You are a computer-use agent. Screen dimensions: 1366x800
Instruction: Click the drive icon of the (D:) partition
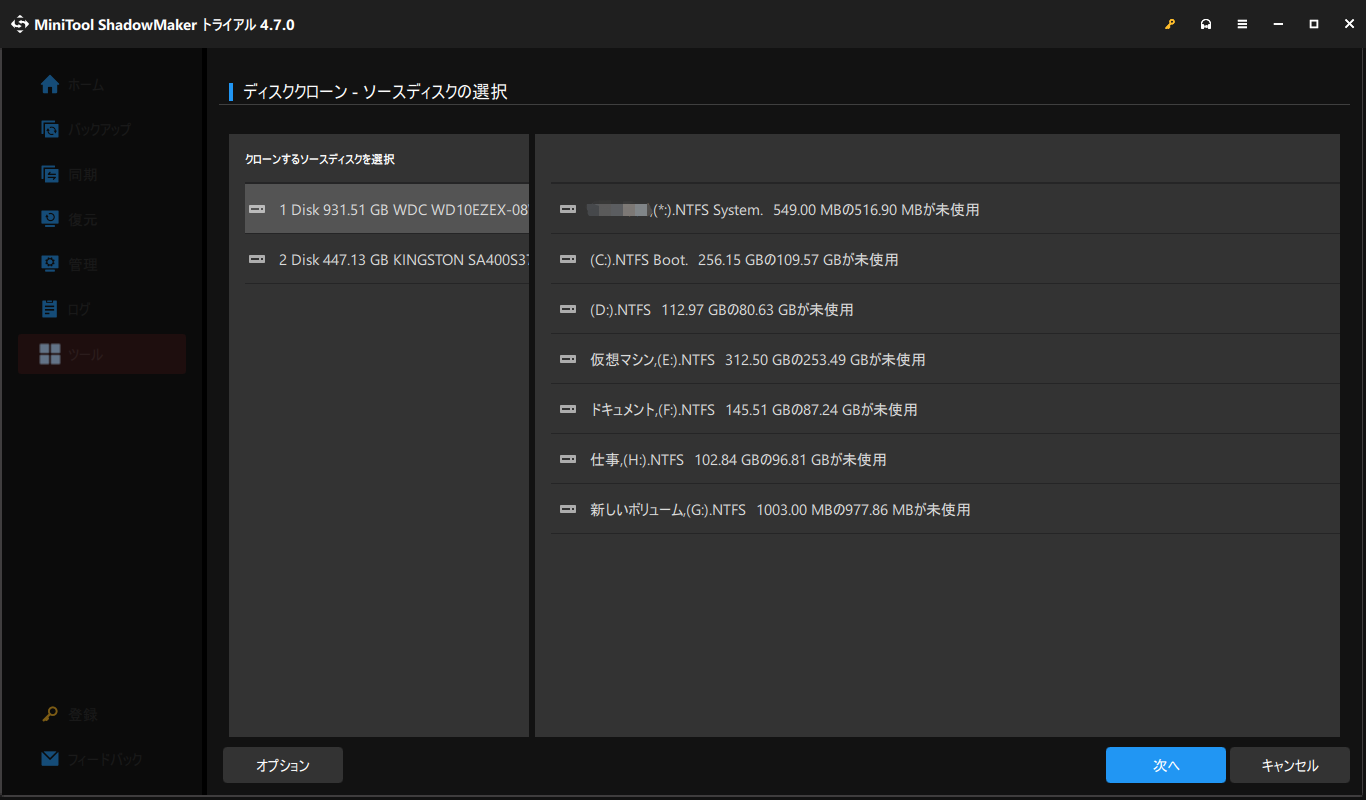tap(568, 309)
